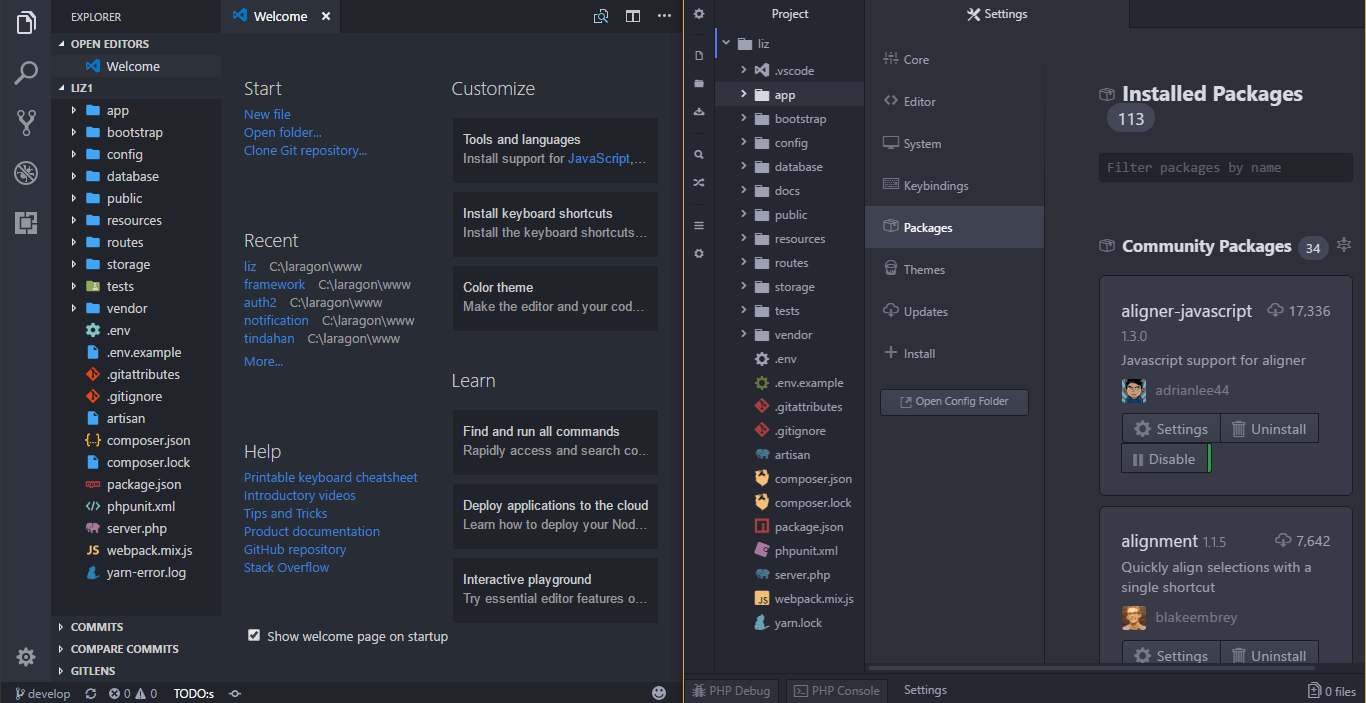Image resolution: width=1366 pixels, height=703 pixels.
Task: Open the Updates settings section in Atom
Action: point(954,312)
